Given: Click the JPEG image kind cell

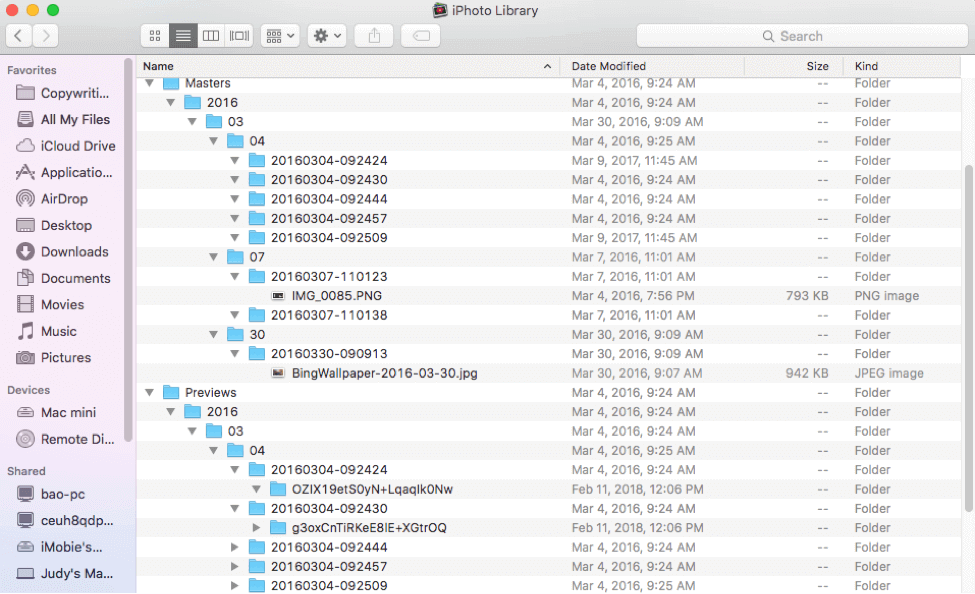Looking at the screenshot, I should point(889,373).
